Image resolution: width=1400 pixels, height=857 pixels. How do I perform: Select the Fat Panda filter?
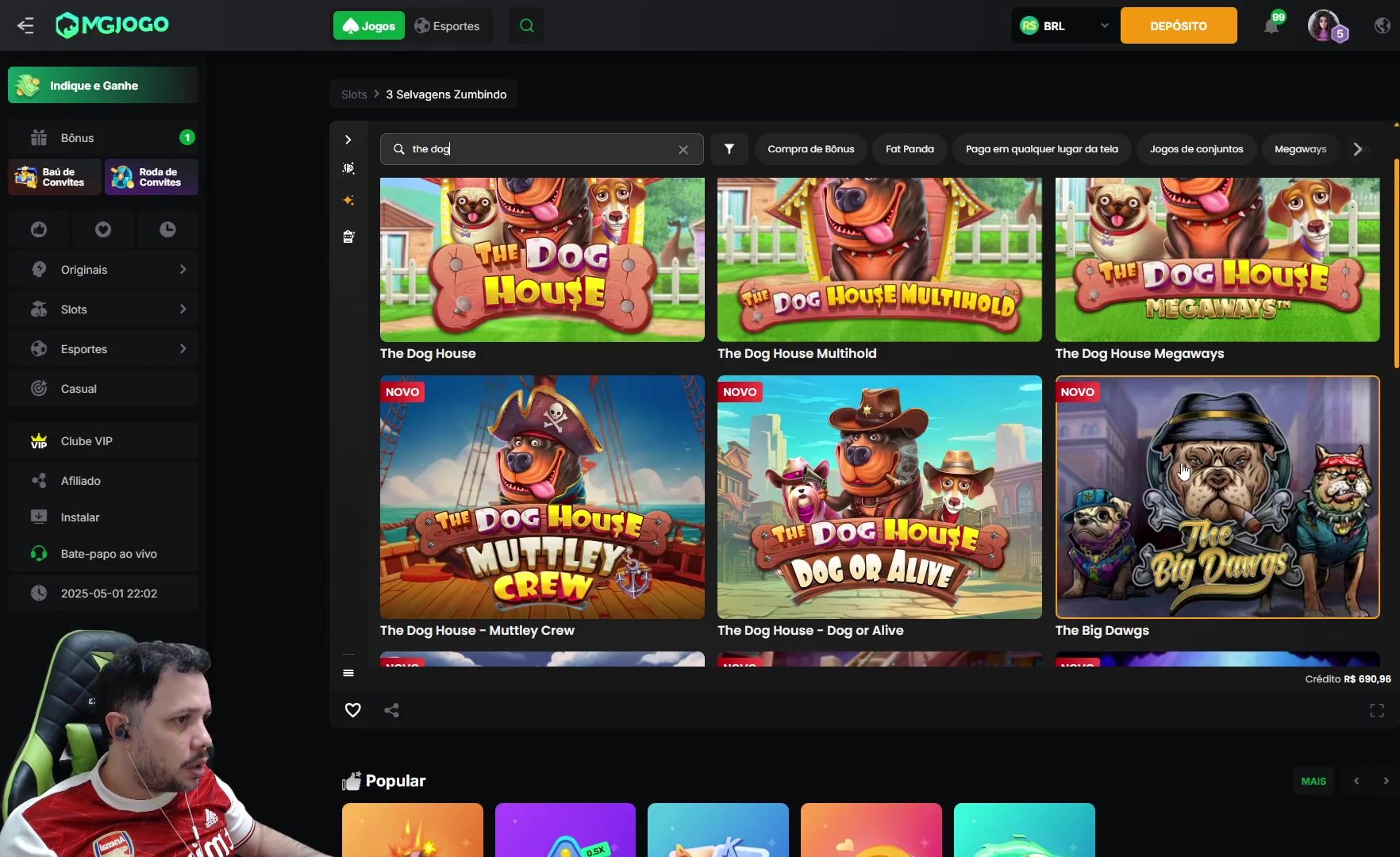(x=910, y=149)
